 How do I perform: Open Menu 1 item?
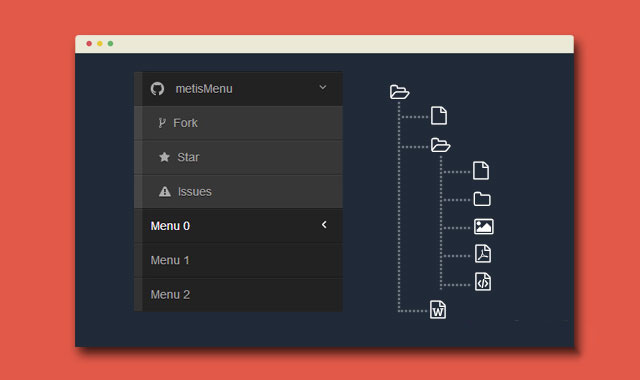click(x=238, y=260)
